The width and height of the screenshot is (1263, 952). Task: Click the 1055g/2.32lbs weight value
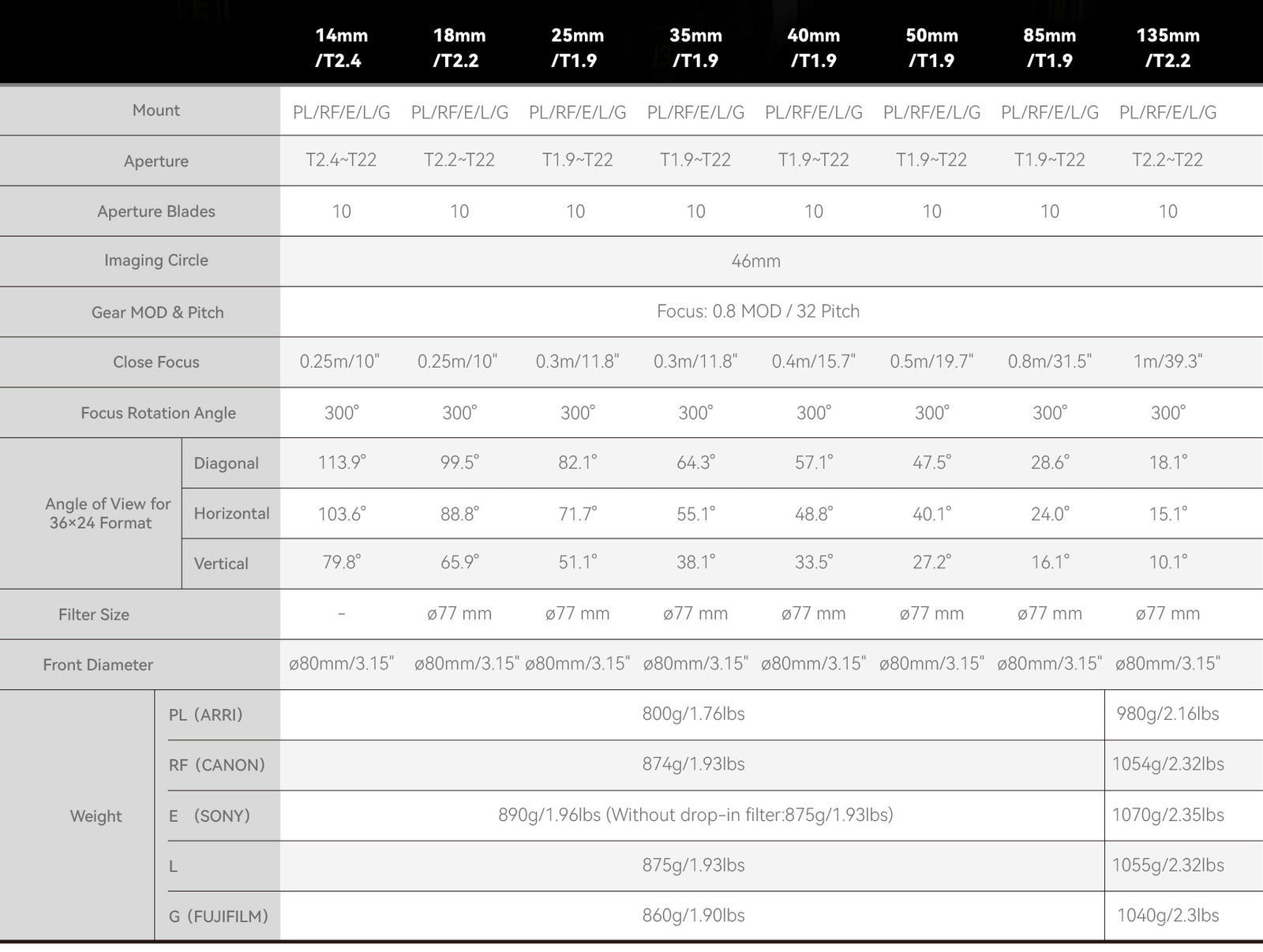coord(1167,865)
